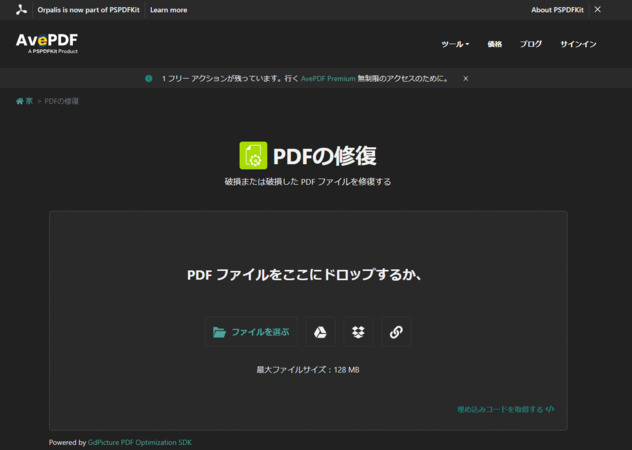The height and width of the screenshot is (450, 632).
Task: Click the info icon in notification banner
Action: pyautogui.click(x=149, y=78)
